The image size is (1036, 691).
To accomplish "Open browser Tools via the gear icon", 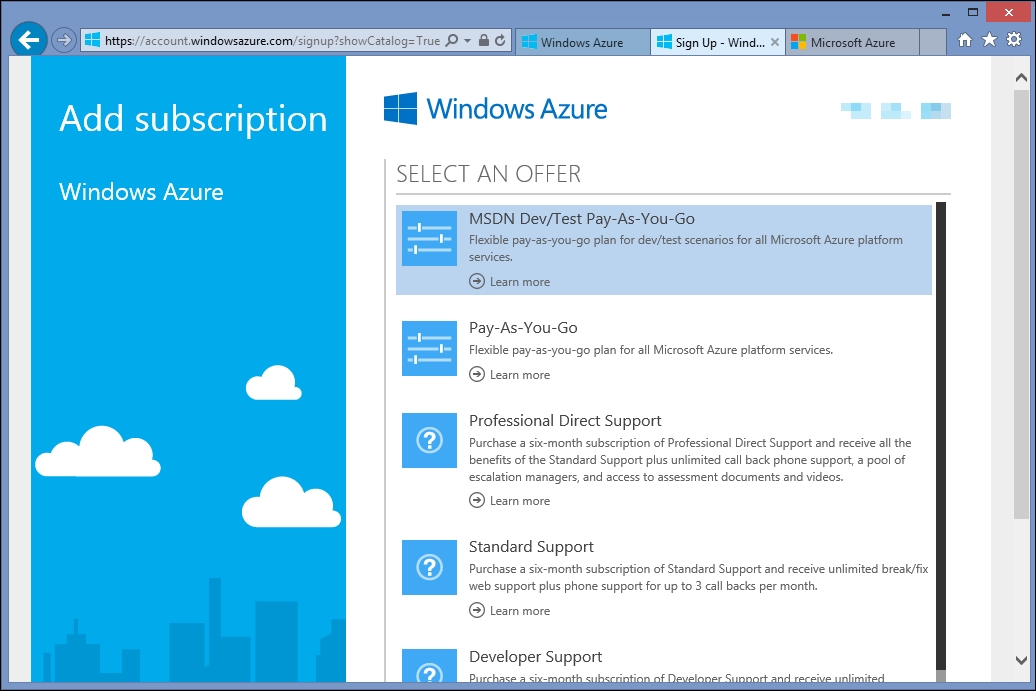I will click(x=1016, y=42).
